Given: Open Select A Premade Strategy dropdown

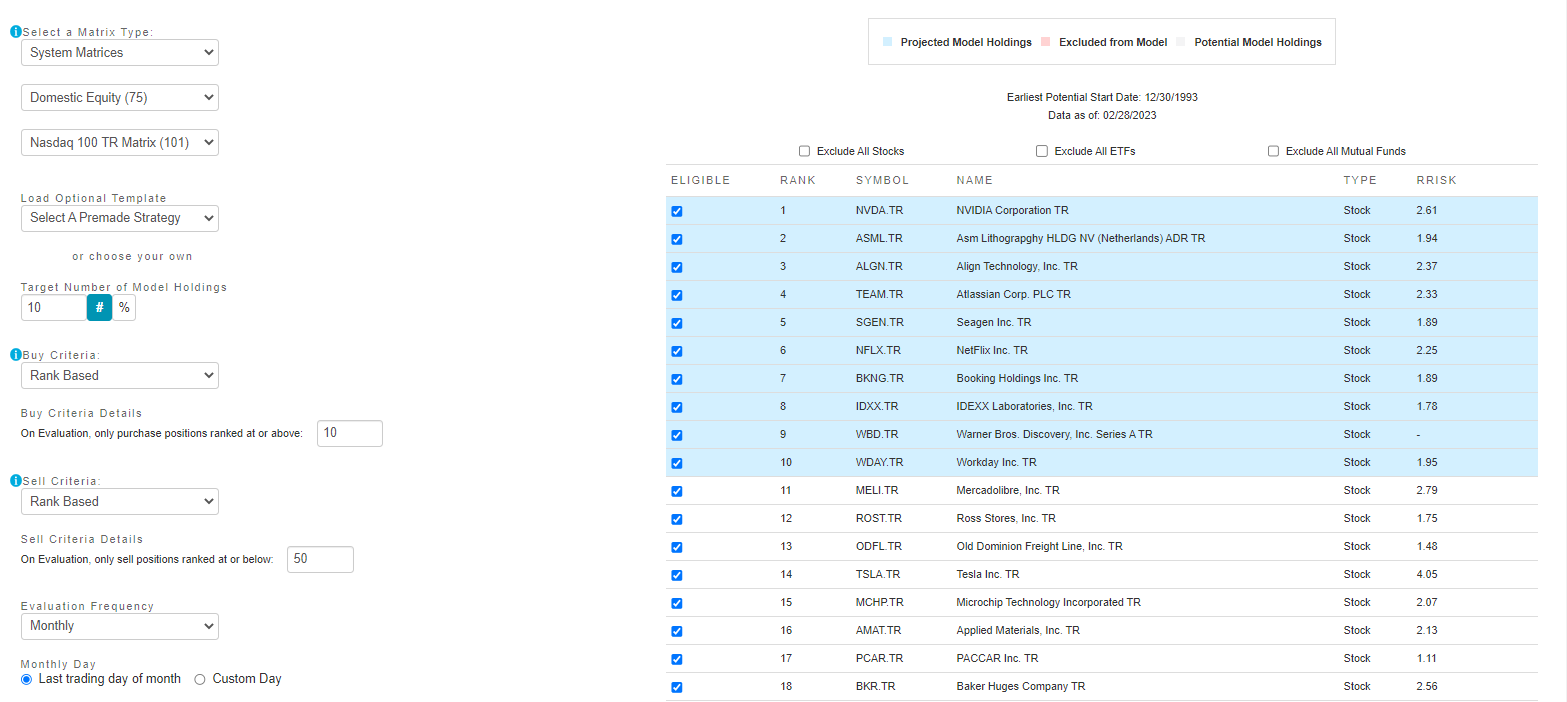Looking at the screenshot, I should [120, 217].
